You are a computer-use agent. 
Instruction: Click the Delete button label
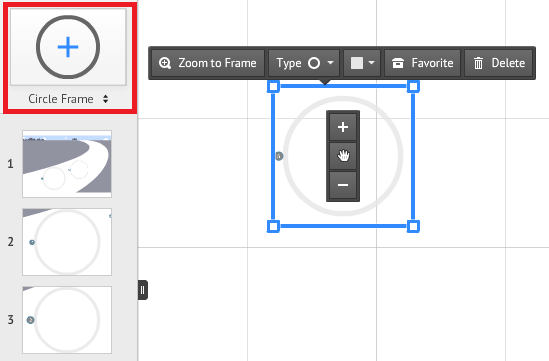coord(508,63)
